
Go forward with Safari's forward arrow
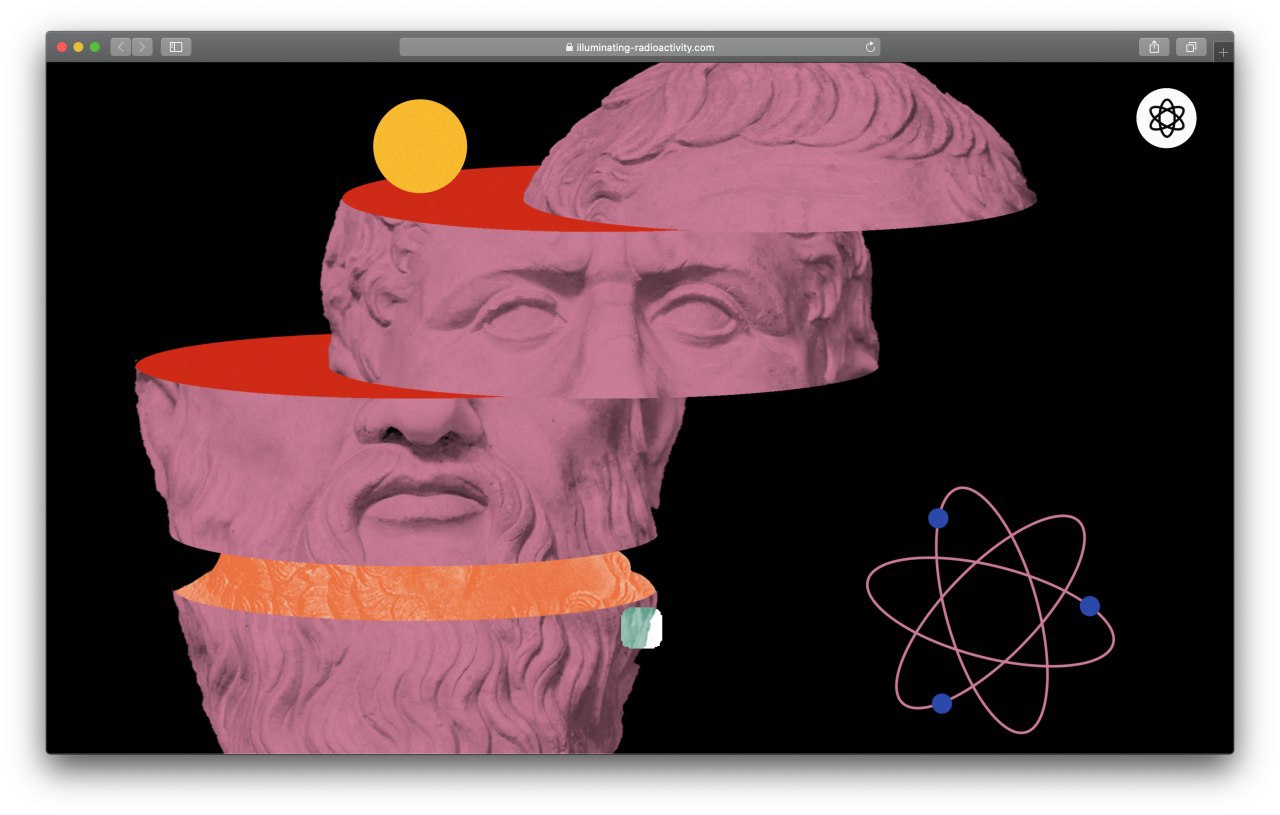(142, 47)
